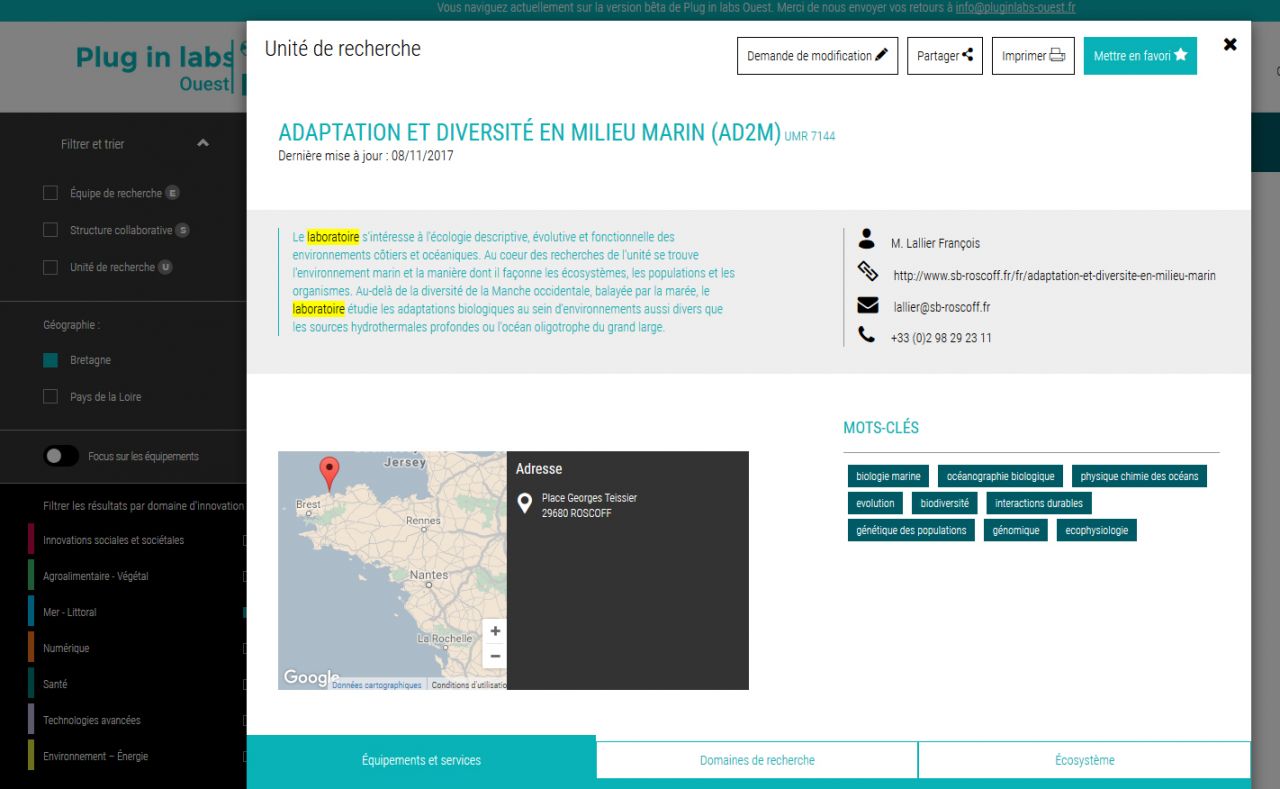
Task: Click the lallier@sb-roscoff.fr email link
Action: click(x=941, y=307)
